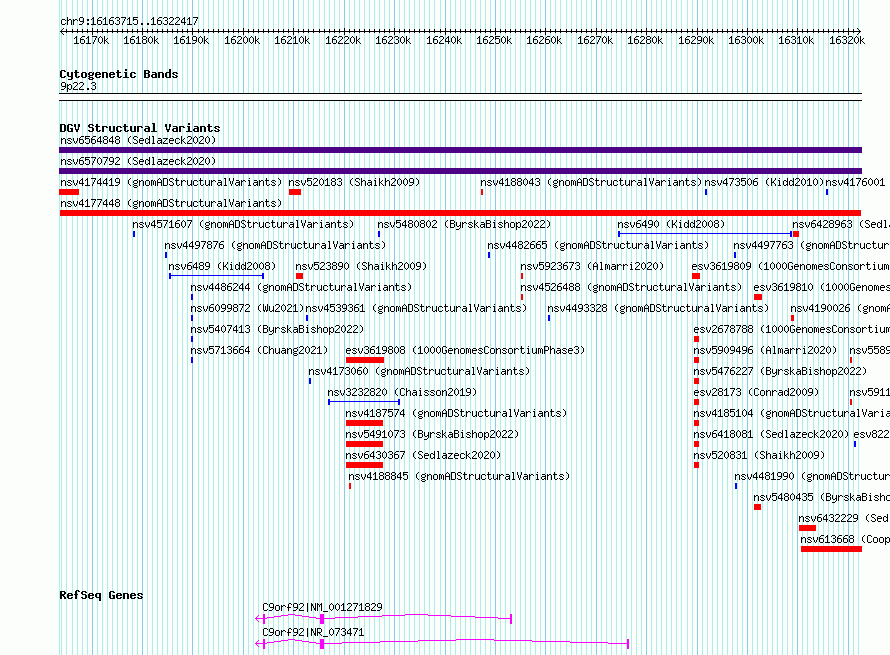Select nsv5480435 variant label
The width and height of the screenshot is (890, 655).
[x=821, y=497]
